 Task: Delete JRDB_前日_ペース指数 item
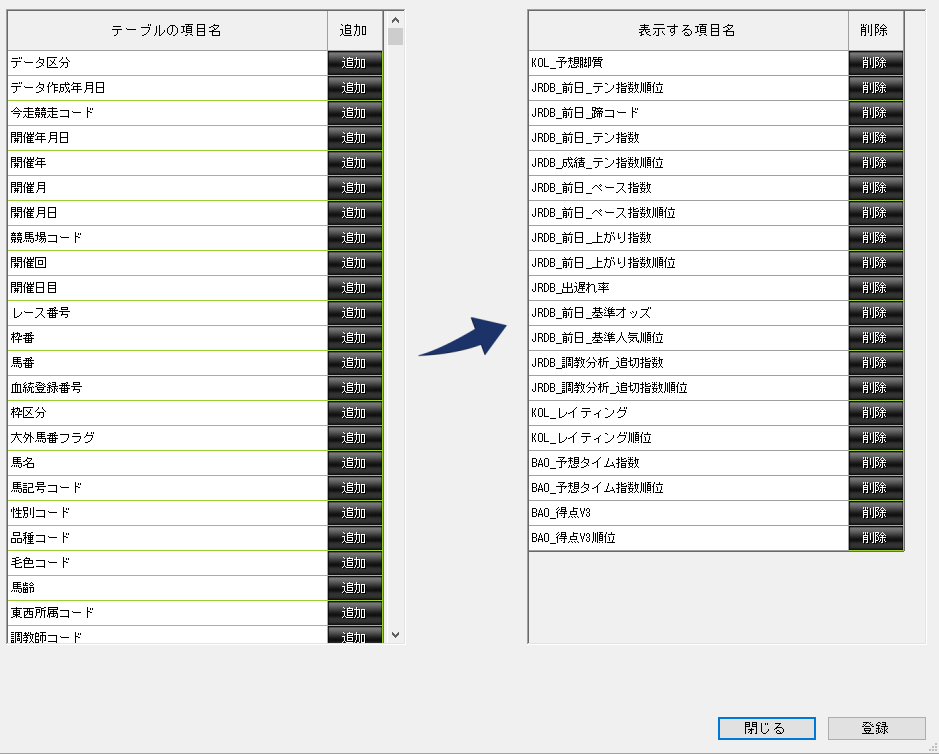pos(876,188)
